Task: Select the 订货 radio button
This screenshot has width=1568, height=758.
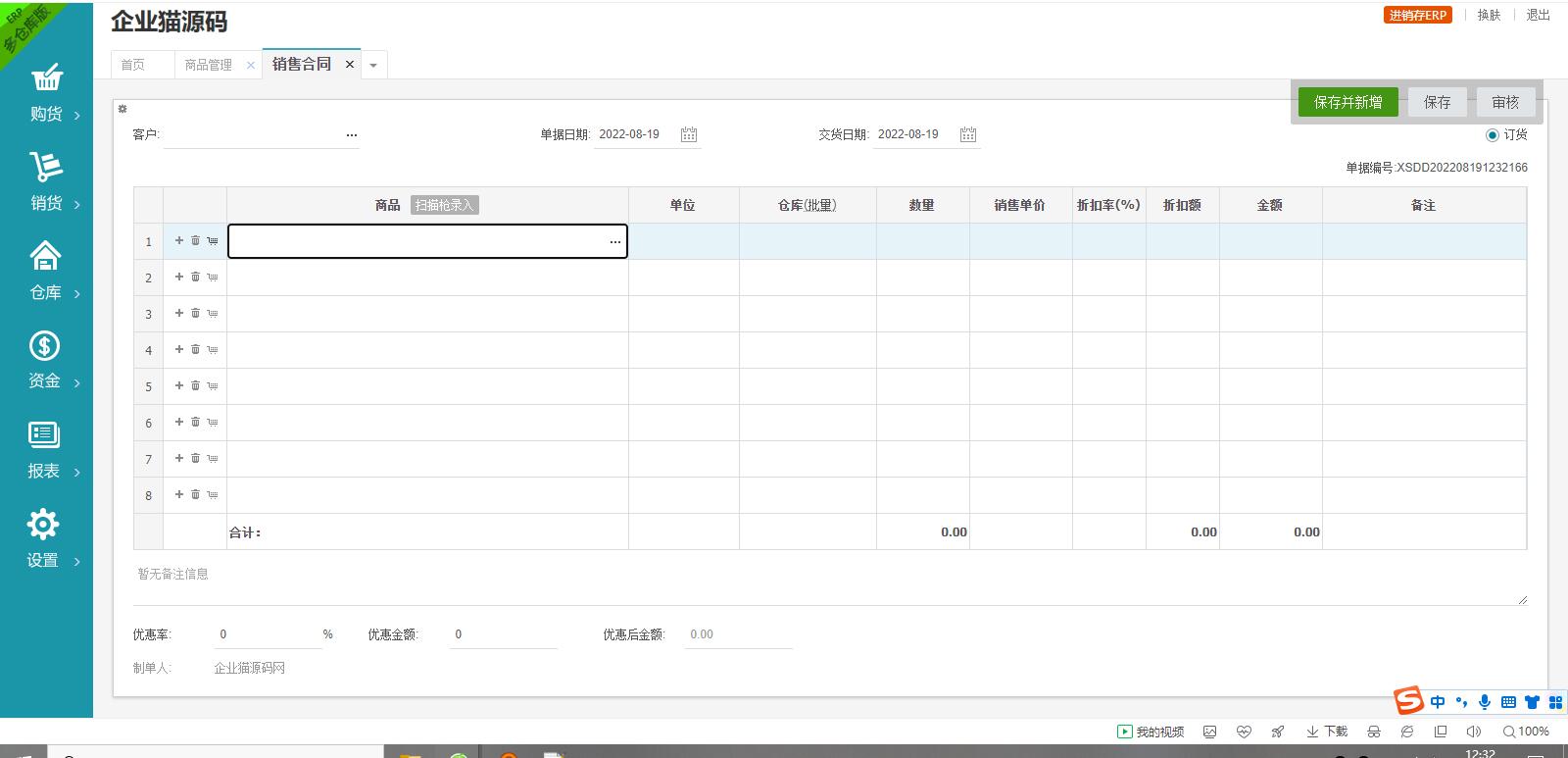Action: 1493,134
